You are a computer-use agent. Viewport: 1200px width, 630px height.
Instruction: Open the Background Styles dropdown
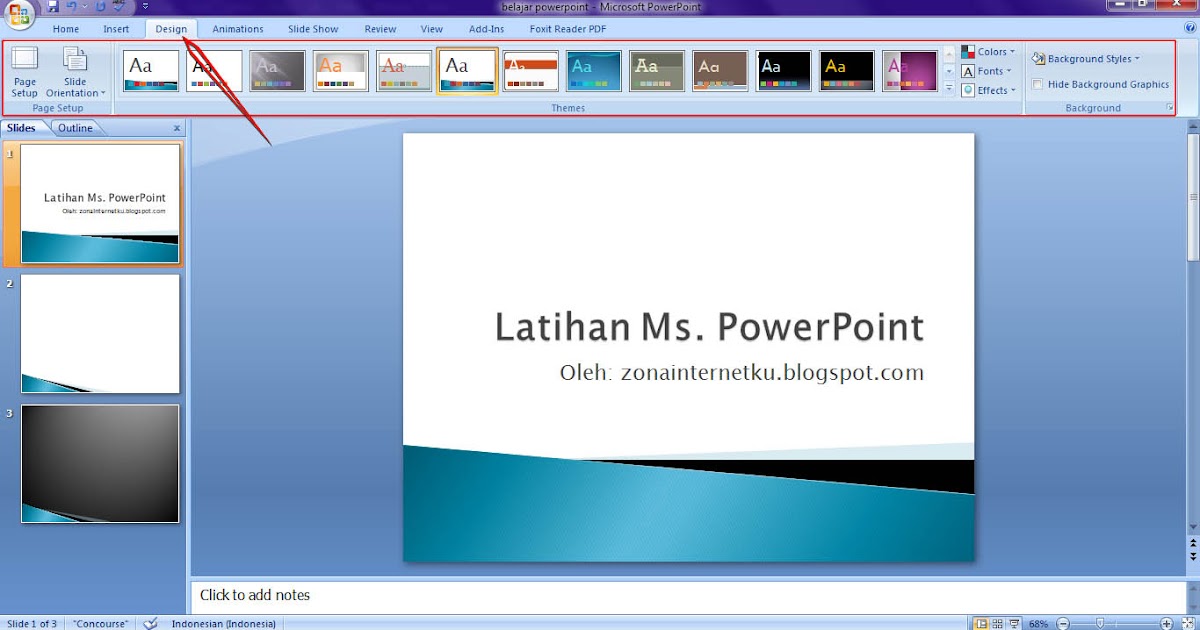coord(1085,59)
